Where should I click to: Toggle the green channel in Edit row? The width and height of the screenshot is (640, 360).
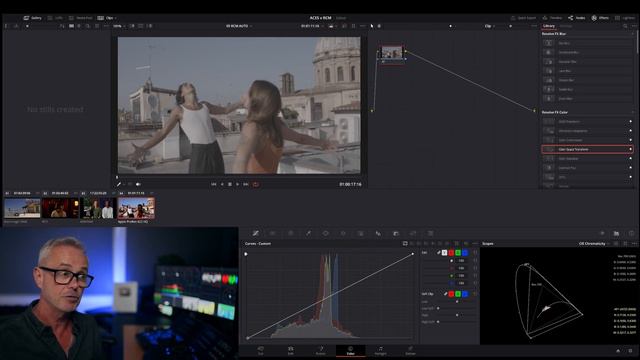click(458, 253)
